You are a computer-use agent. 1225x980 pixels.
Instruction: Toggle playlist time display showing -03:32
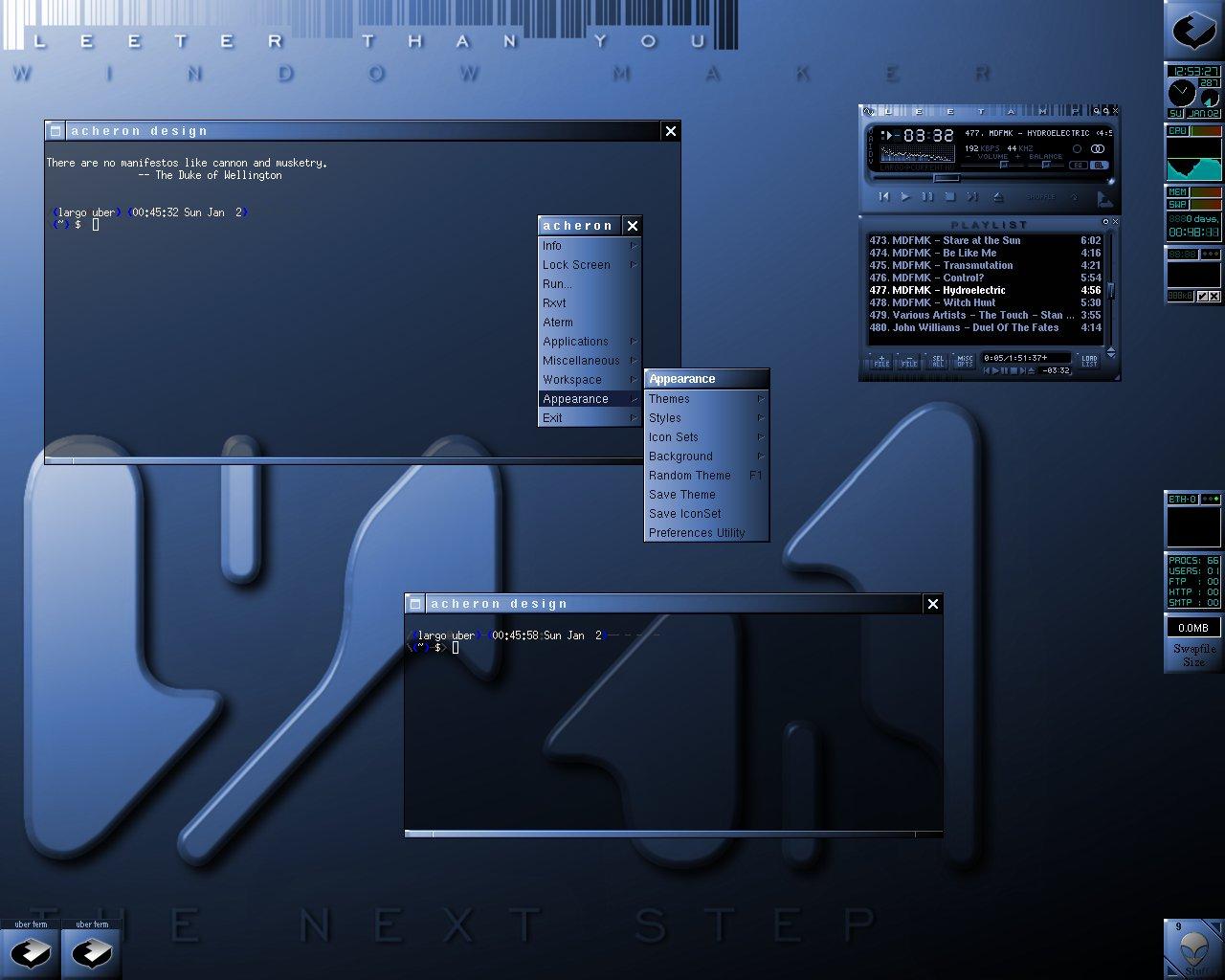coord(1056,370)
